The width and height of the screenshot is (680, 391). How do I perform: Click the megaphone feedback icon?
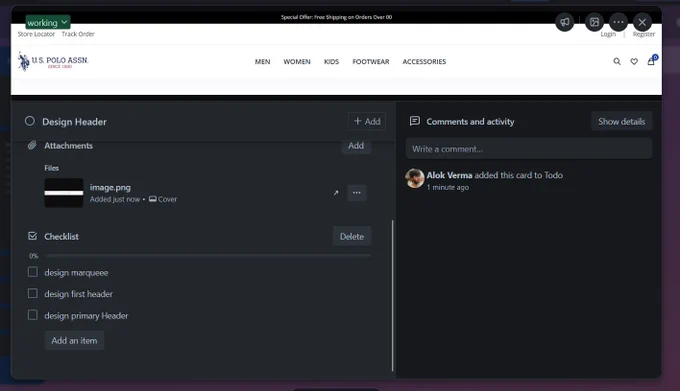pos(564,22)
